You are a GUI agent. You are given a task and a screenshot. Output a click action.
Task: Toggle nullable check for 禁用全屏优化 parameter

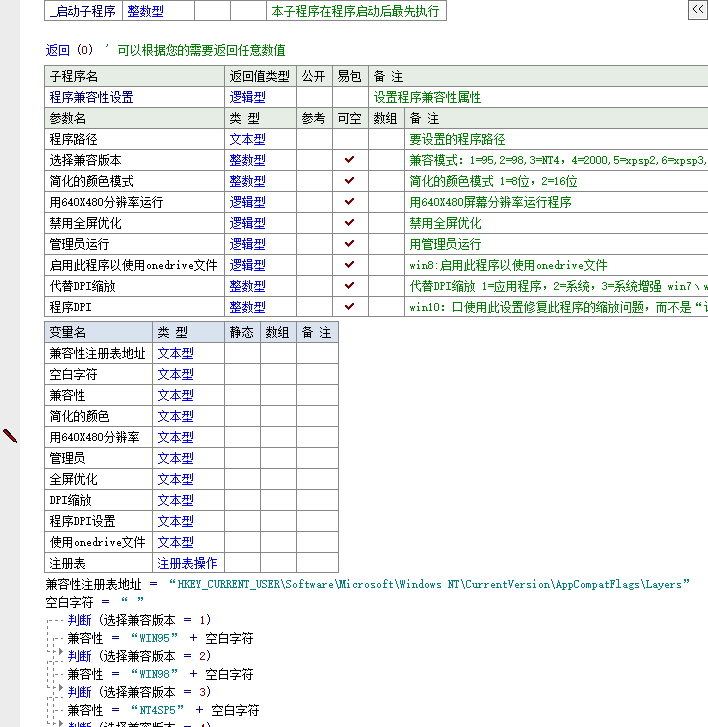click(350, 223)
